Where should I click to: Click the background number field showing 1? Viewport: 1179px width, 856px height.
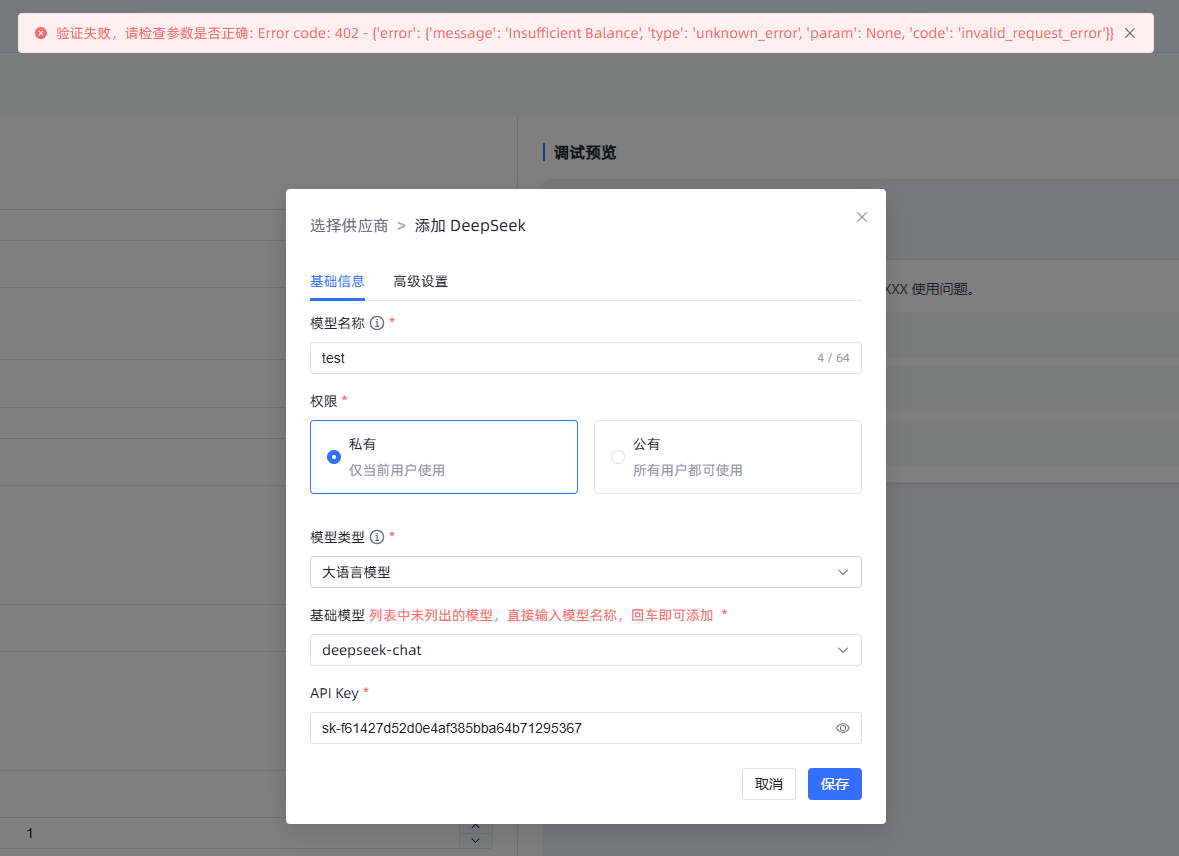[x=229, y=833]
